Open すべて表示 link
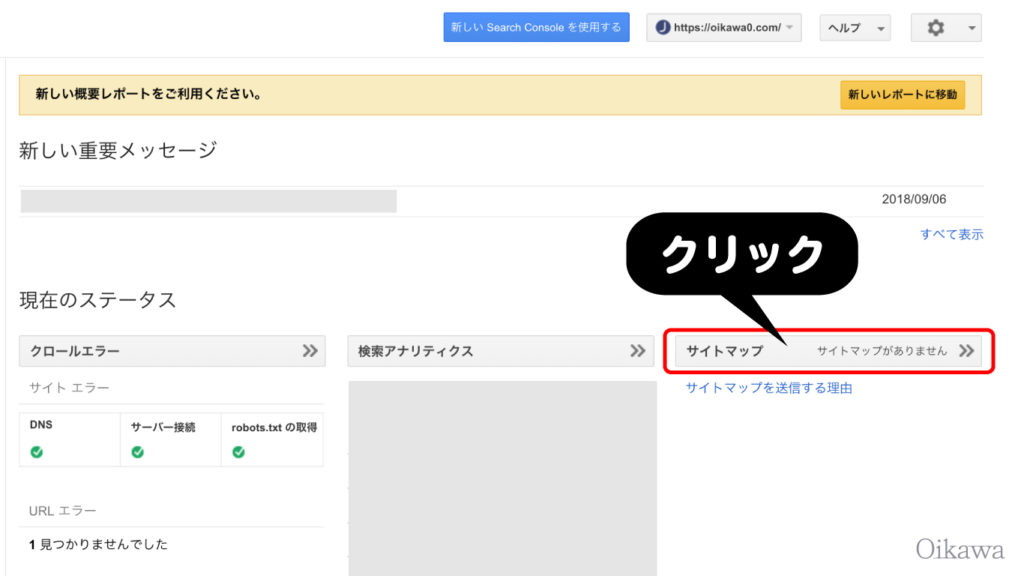Screen dimensions: 1024x576 (952, 234)
